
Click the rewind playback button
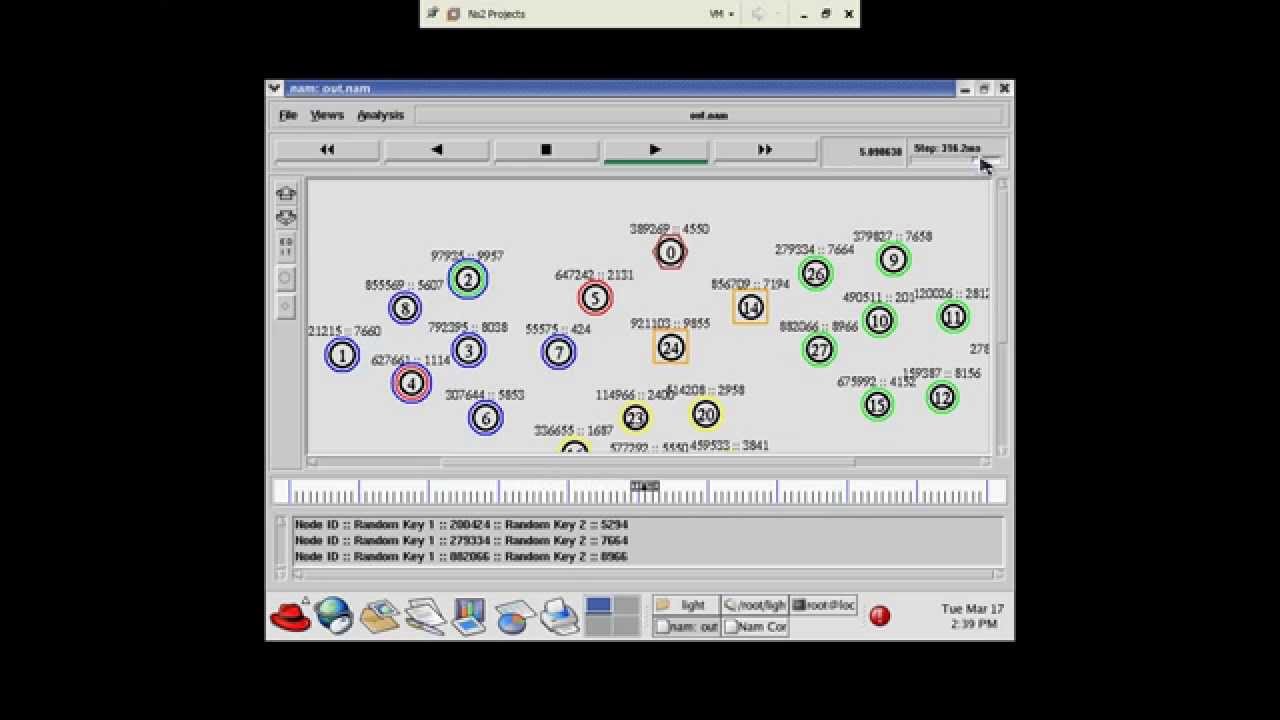click(327, 150)
